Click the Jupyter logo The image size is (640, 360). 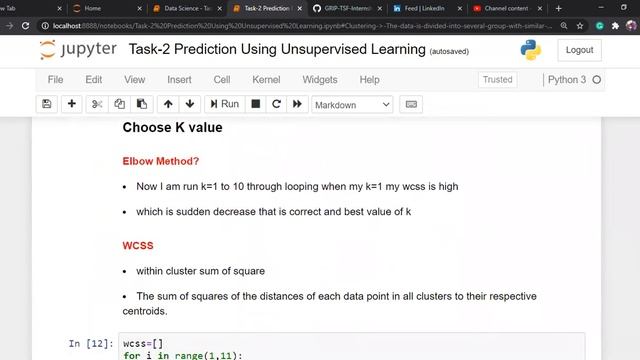coord(78,50)
